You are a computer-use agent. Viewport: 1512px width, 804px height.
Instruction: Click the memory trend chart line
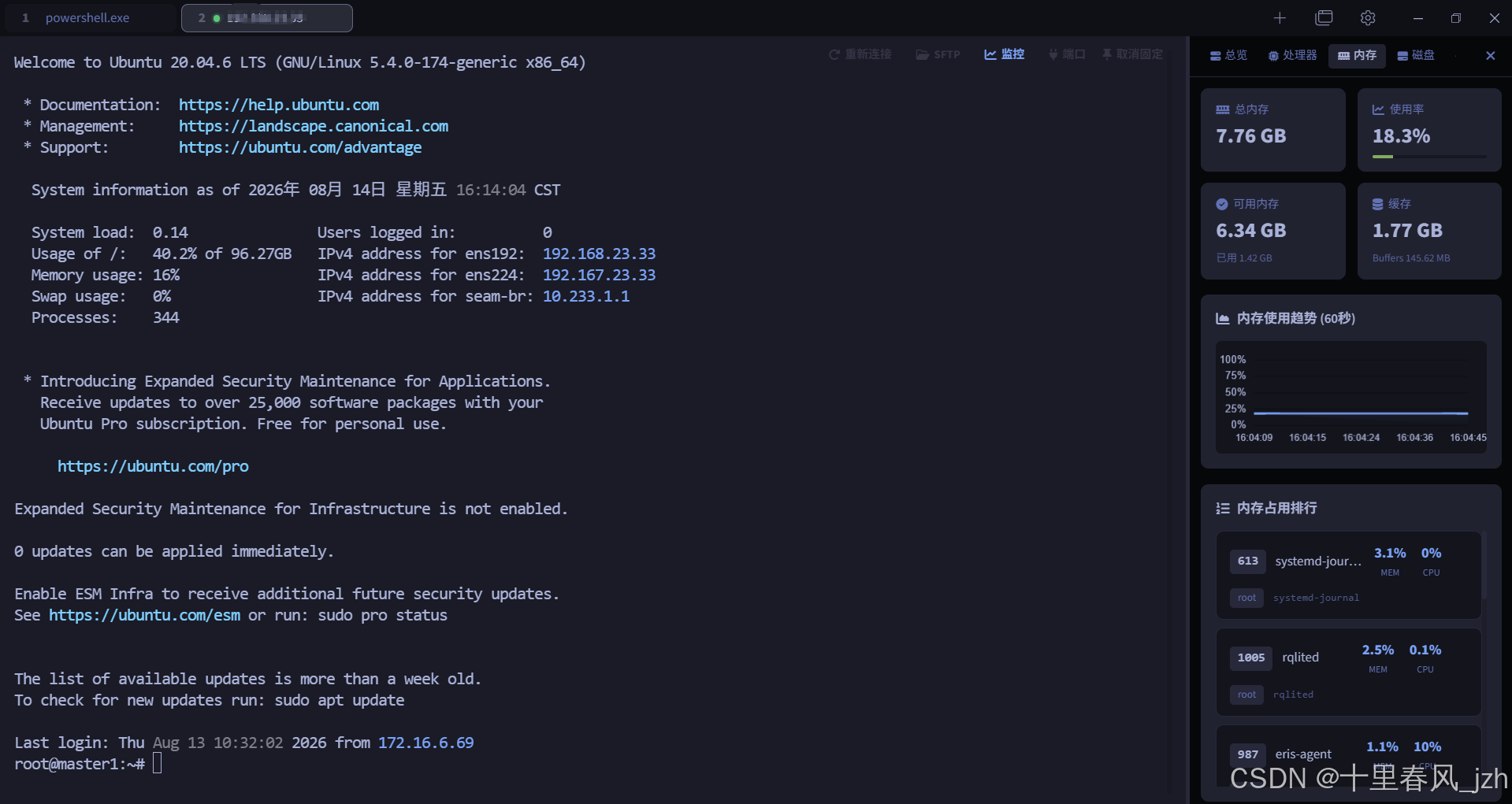(1361, 413)
